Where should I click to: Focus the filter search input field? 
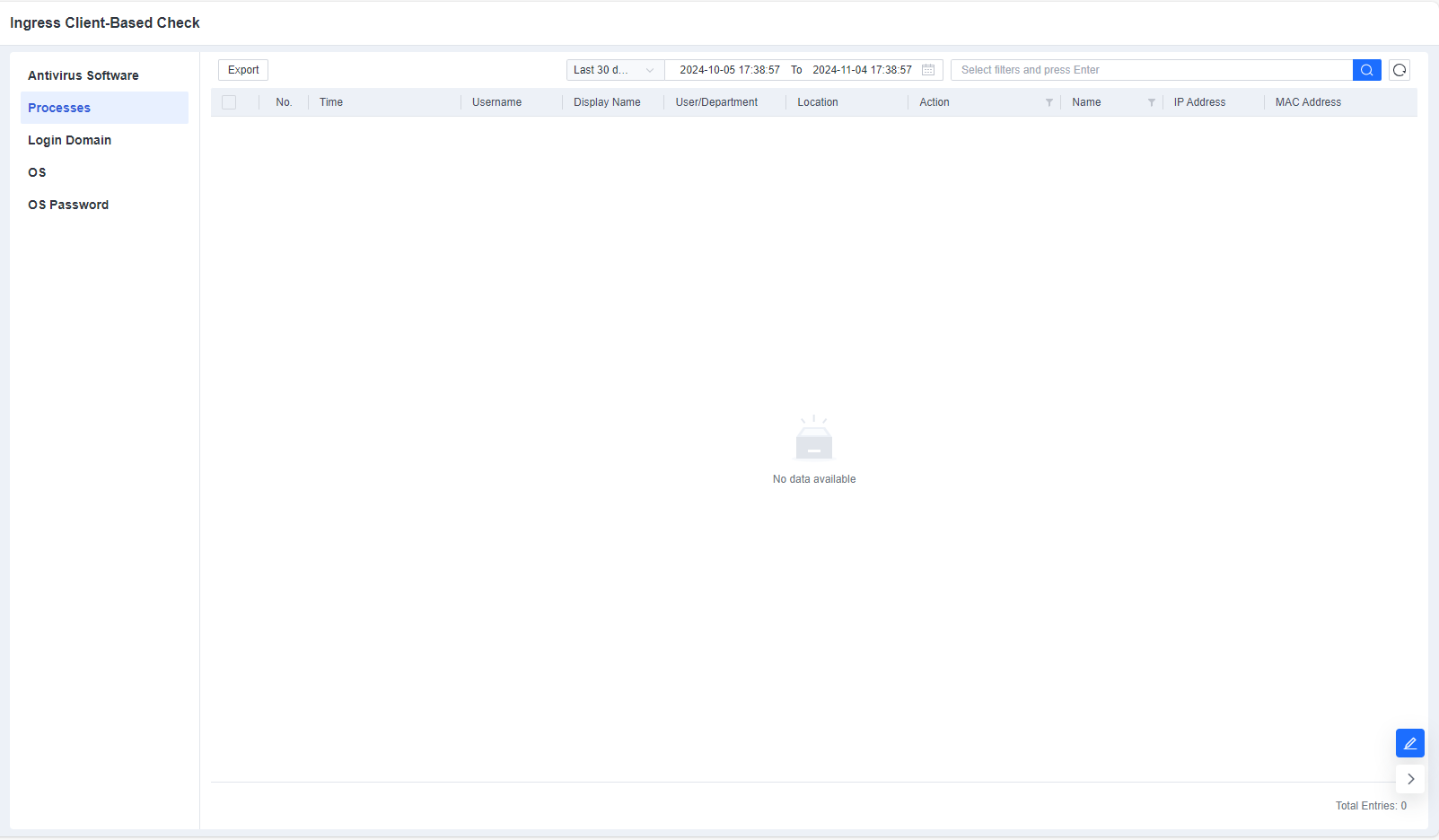click(x=1152, y=70)
